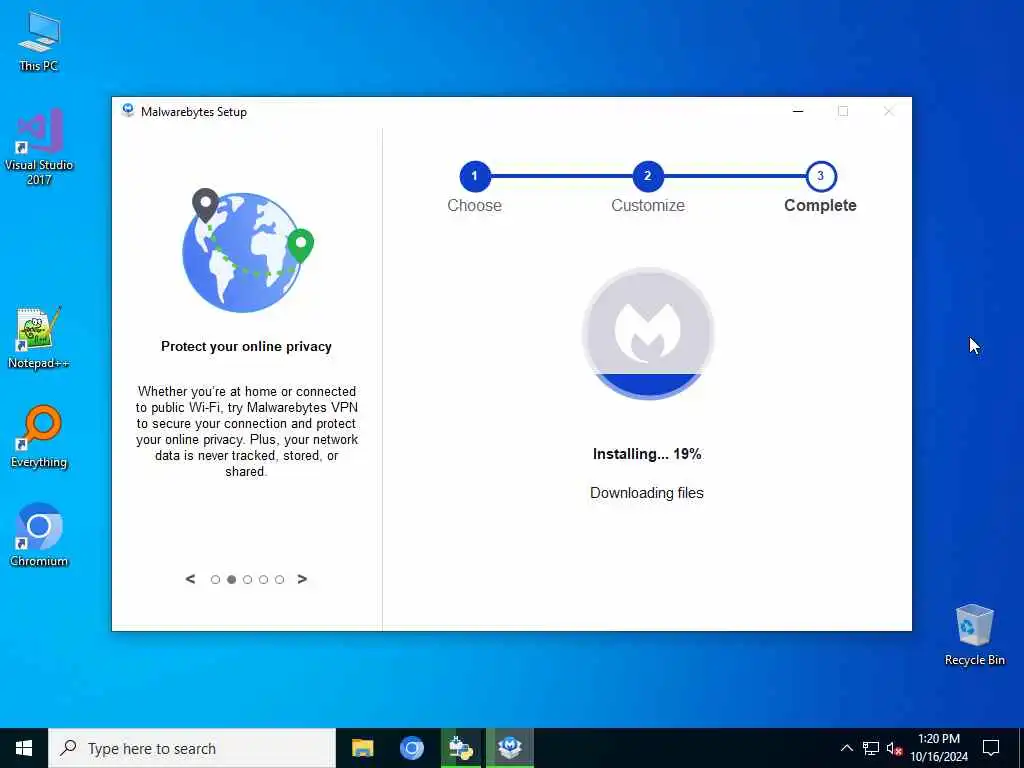Open File Explorer from the taskbar
Screen dimensions: 1024x768
click(x=362, y=748)
